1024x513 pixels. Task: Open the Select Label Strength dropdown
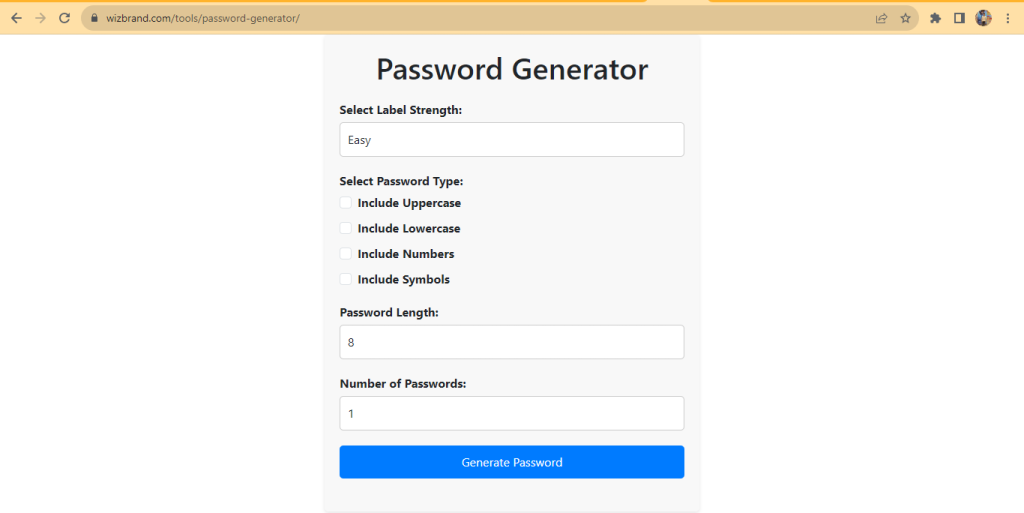click(x=511, y=140)
